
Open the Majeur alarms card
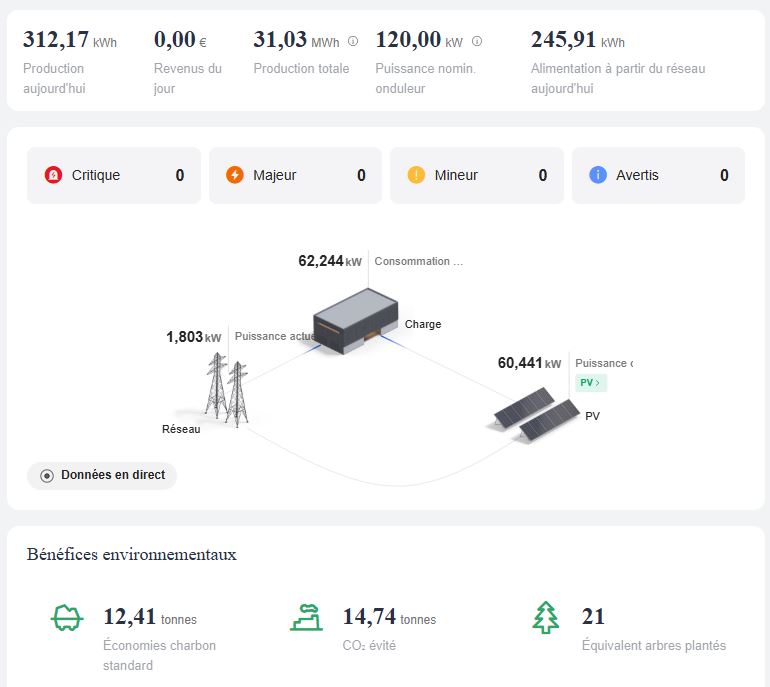(x=295, y=175)
